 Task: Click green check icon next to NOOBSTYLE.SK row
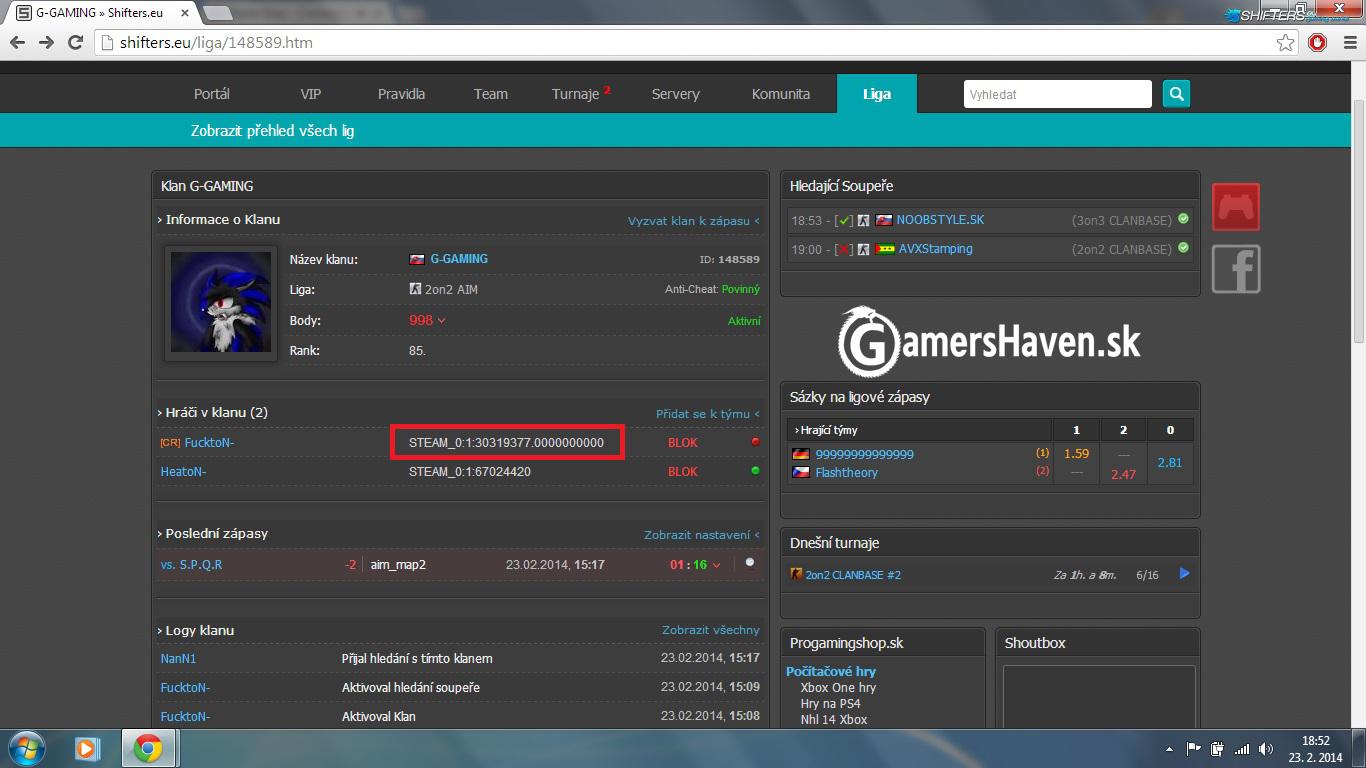[x=1183, y=219]
